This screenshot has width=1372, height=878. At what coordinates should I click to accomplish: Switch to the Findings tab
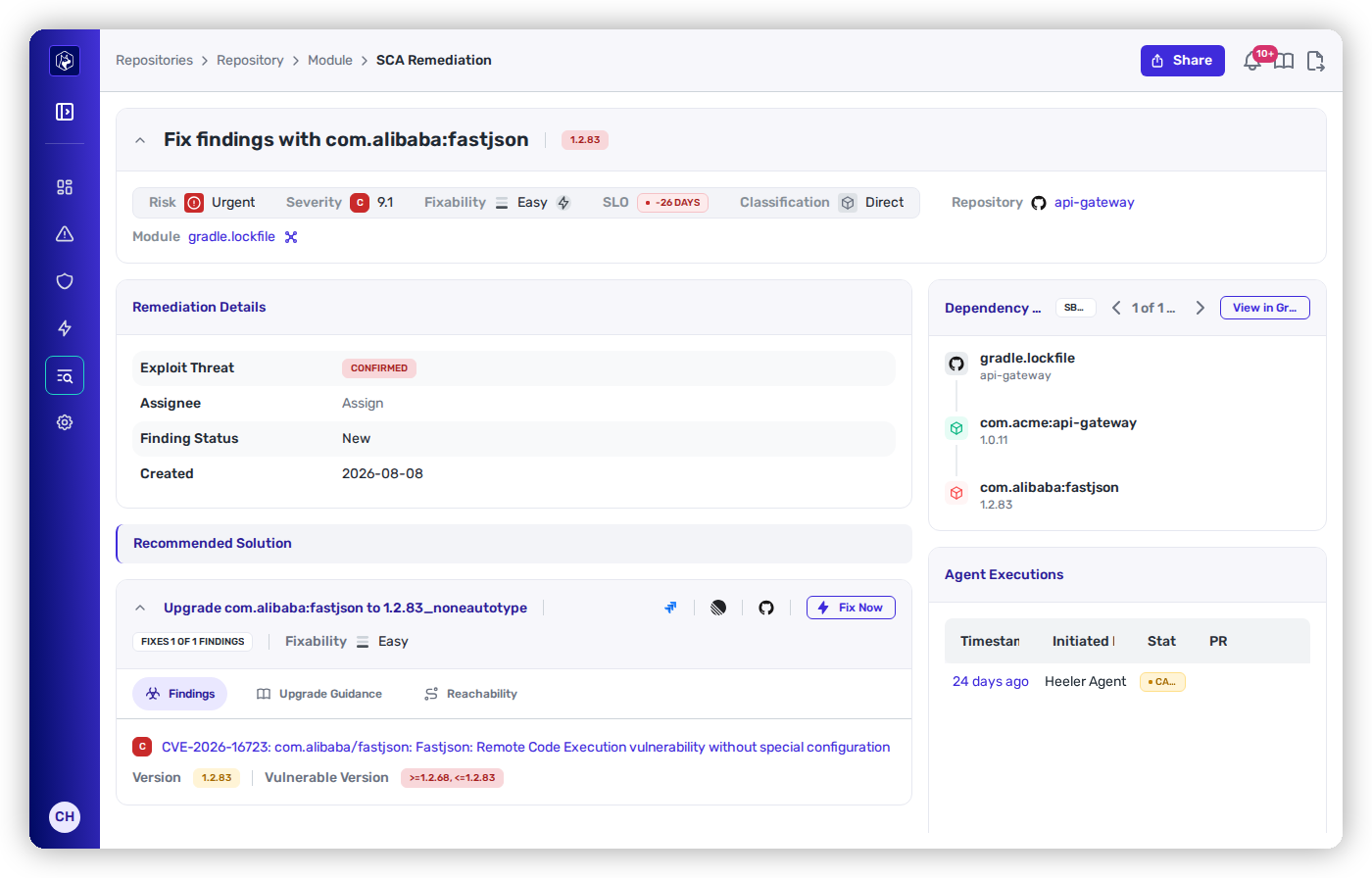[x=180, y=694]
